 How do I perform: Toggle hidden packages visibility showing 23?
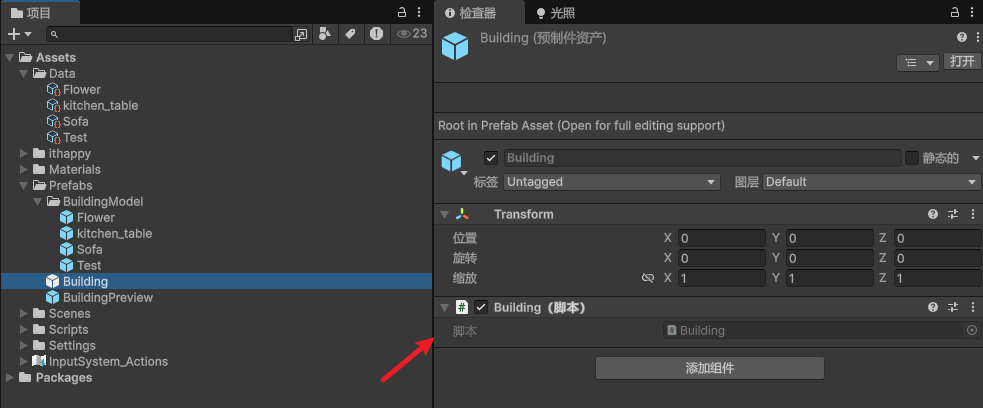[x=412, y=34]
